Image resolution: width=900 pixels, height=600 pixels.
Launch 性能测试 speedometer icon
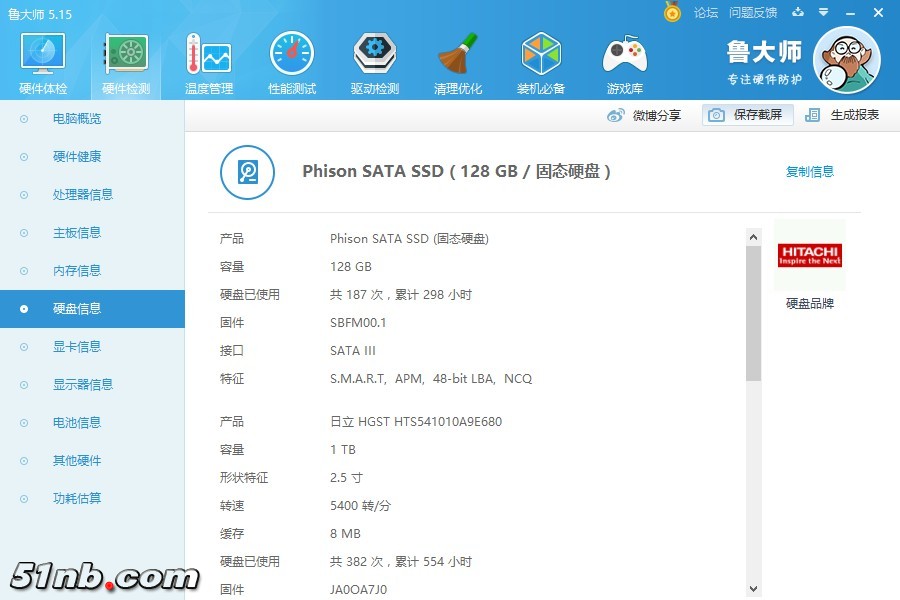(x=292, y=62)
